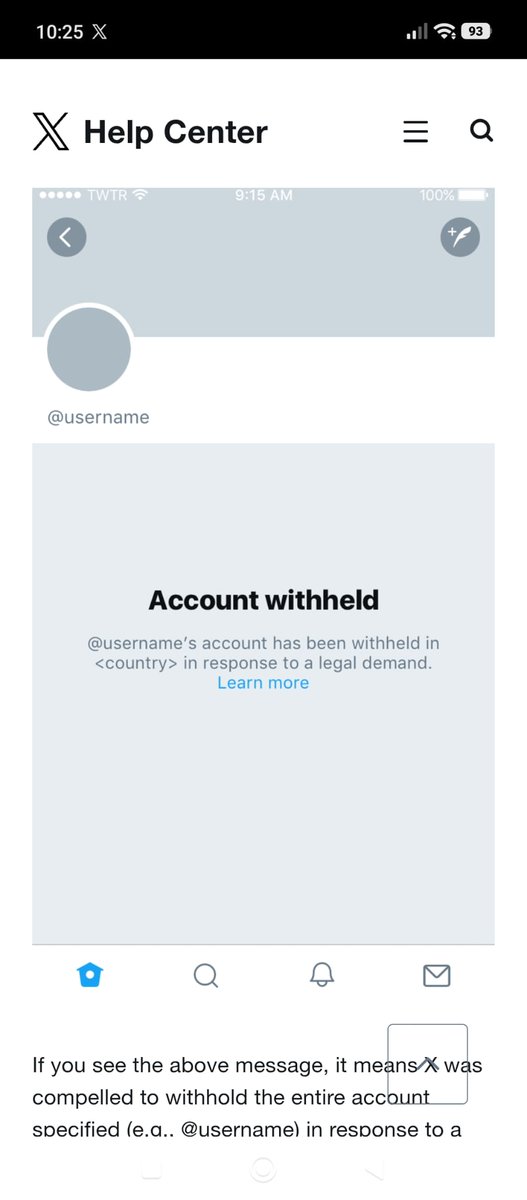Screen dimensions: 527x1200
Task: Open the messages envelope tab
Action: point(437,975)
